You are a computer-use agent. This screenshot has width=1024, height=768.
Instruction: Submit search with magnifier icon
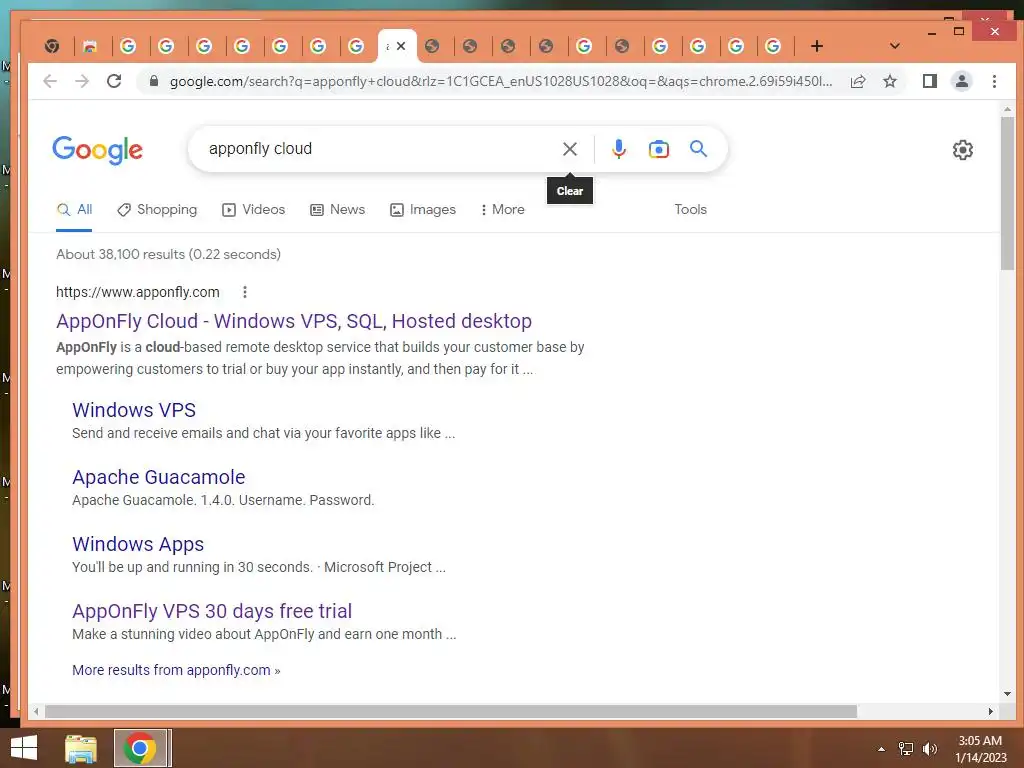click(698, 149)
